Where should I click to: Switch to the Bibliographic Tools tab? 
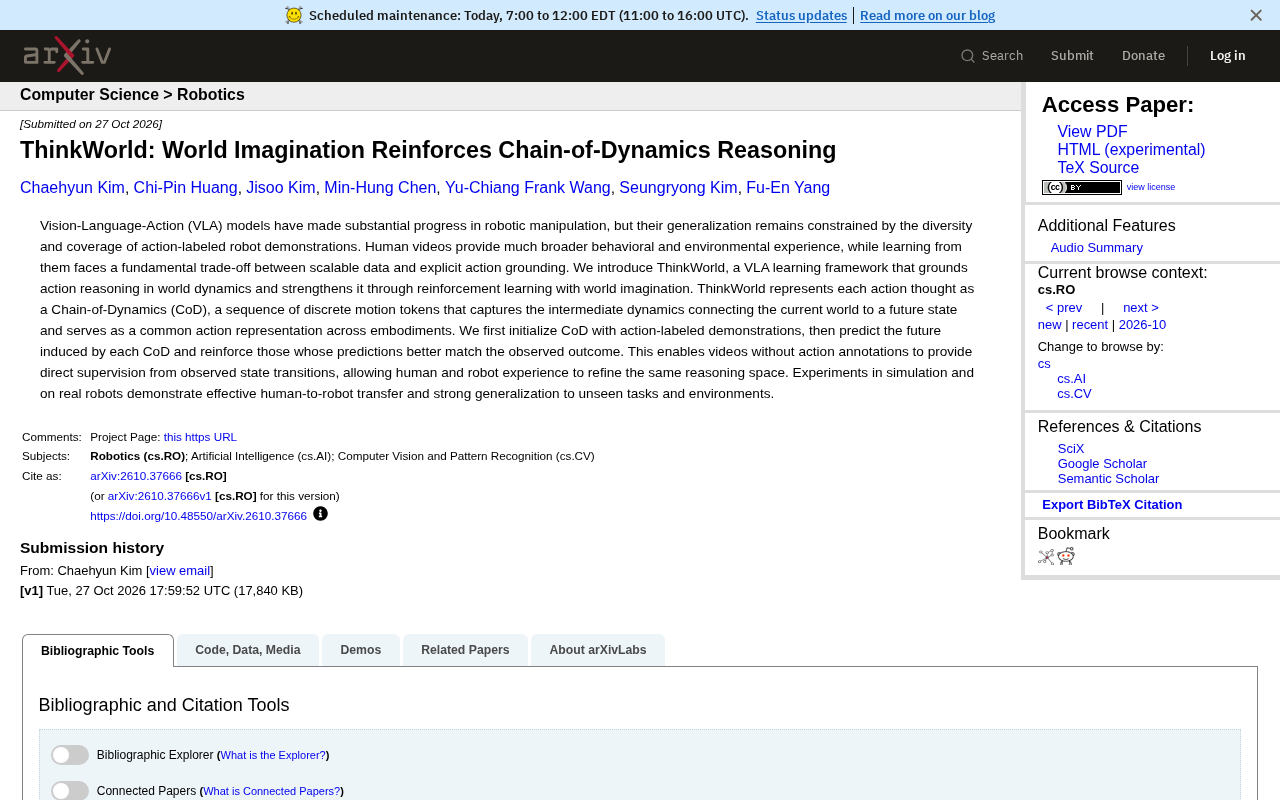pyautogui.click(x=98, y=651)
